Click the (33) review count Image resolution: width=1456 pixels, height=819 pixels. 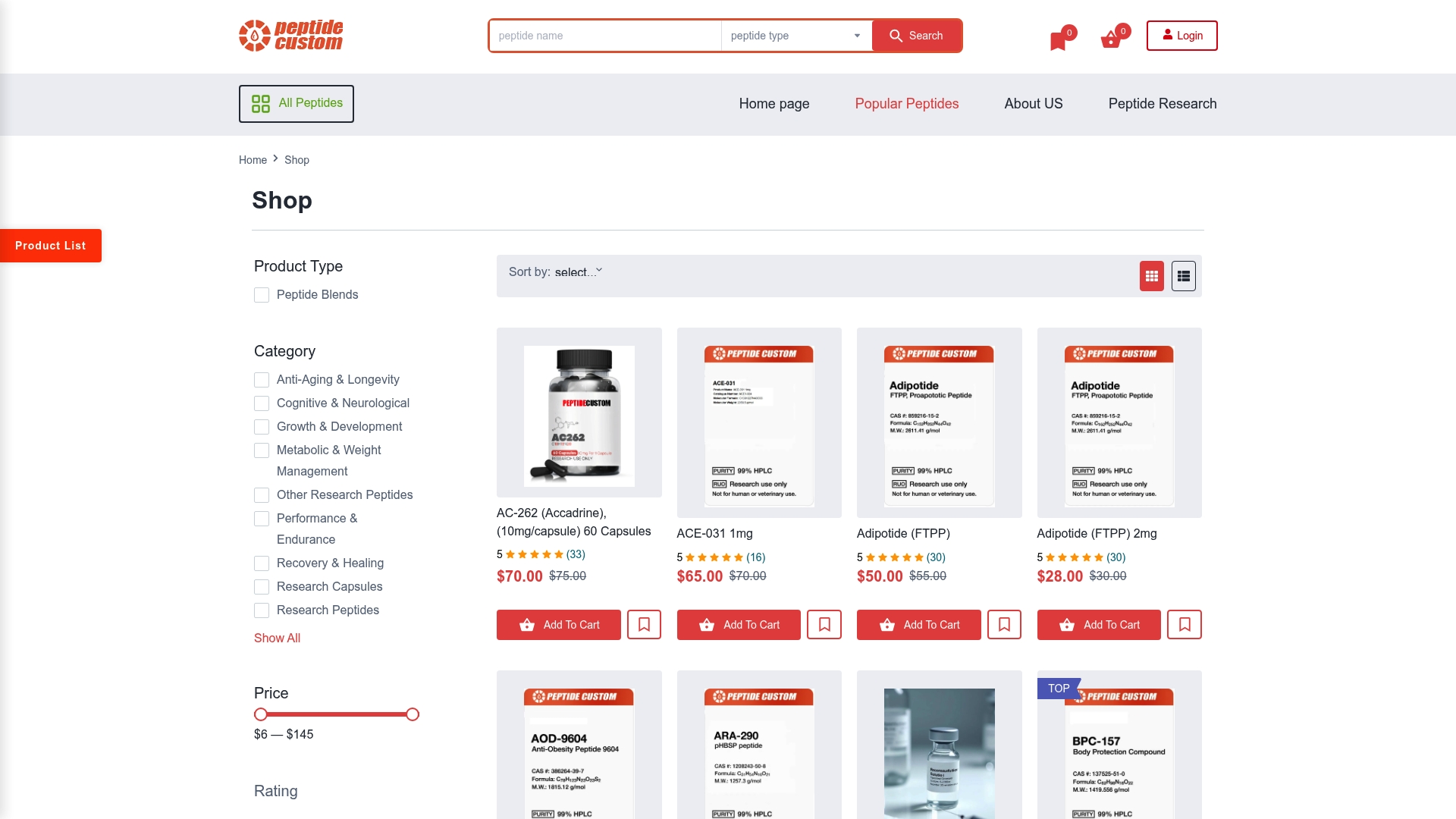[x=576, y=554]
